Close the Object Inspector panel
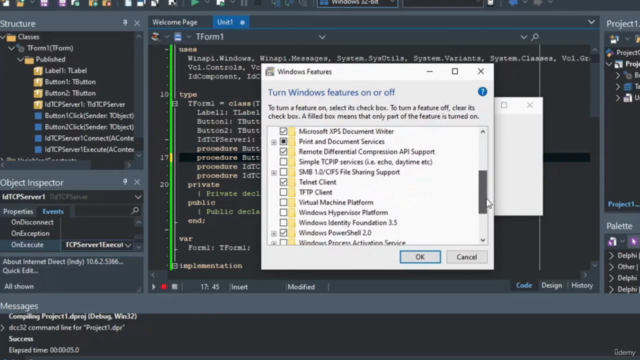The height and width of the screenshot is (360, 640). [x=137, y=182]
